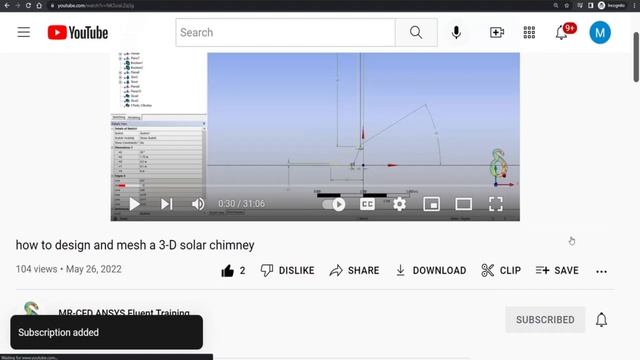Start voice search with microphone icon
Viewport: 640px width, 360px height.
(x=456, y=32)
